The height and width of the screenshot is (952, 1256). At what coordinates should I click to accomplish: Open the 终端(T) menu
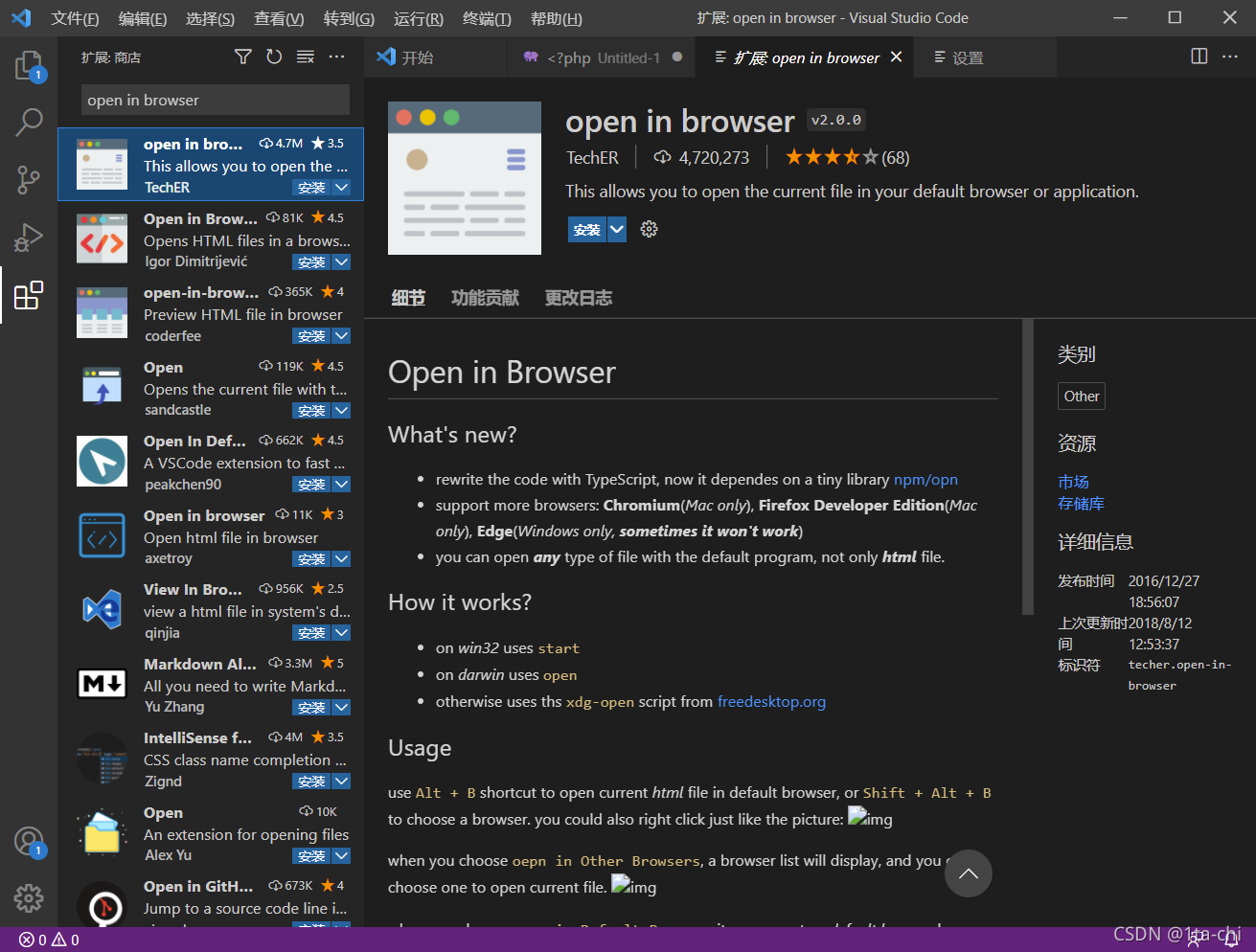(487, 18)
